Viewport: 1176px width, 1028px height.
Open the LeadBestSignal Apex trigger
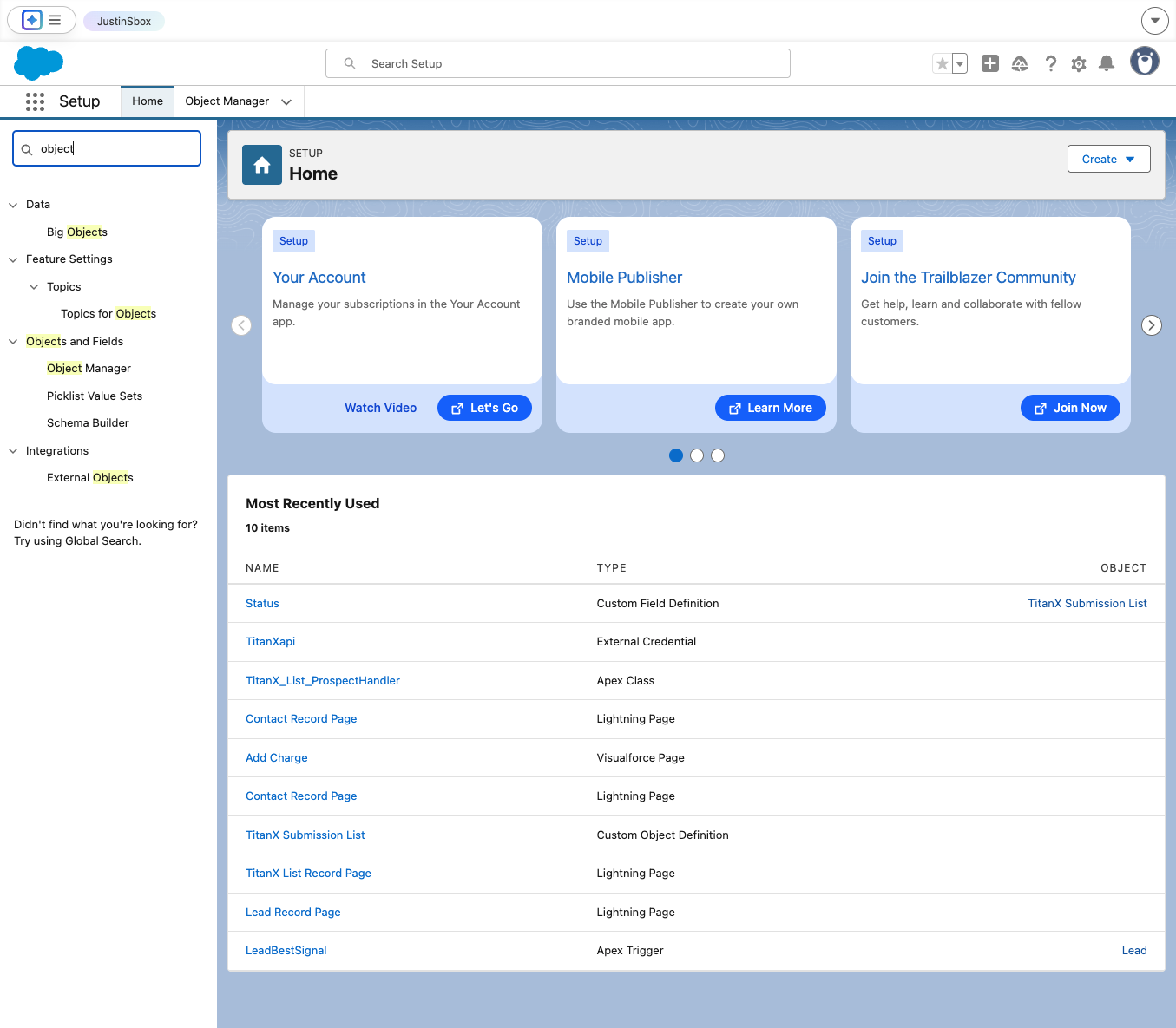click(x=286, y=951)
